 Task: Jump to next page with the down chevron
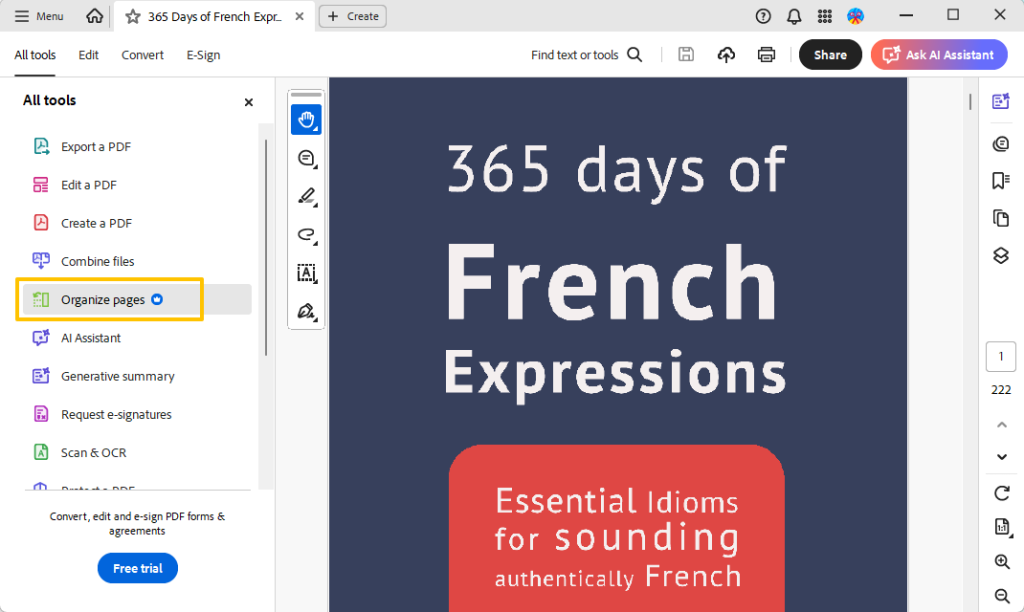coord(1001,456)
